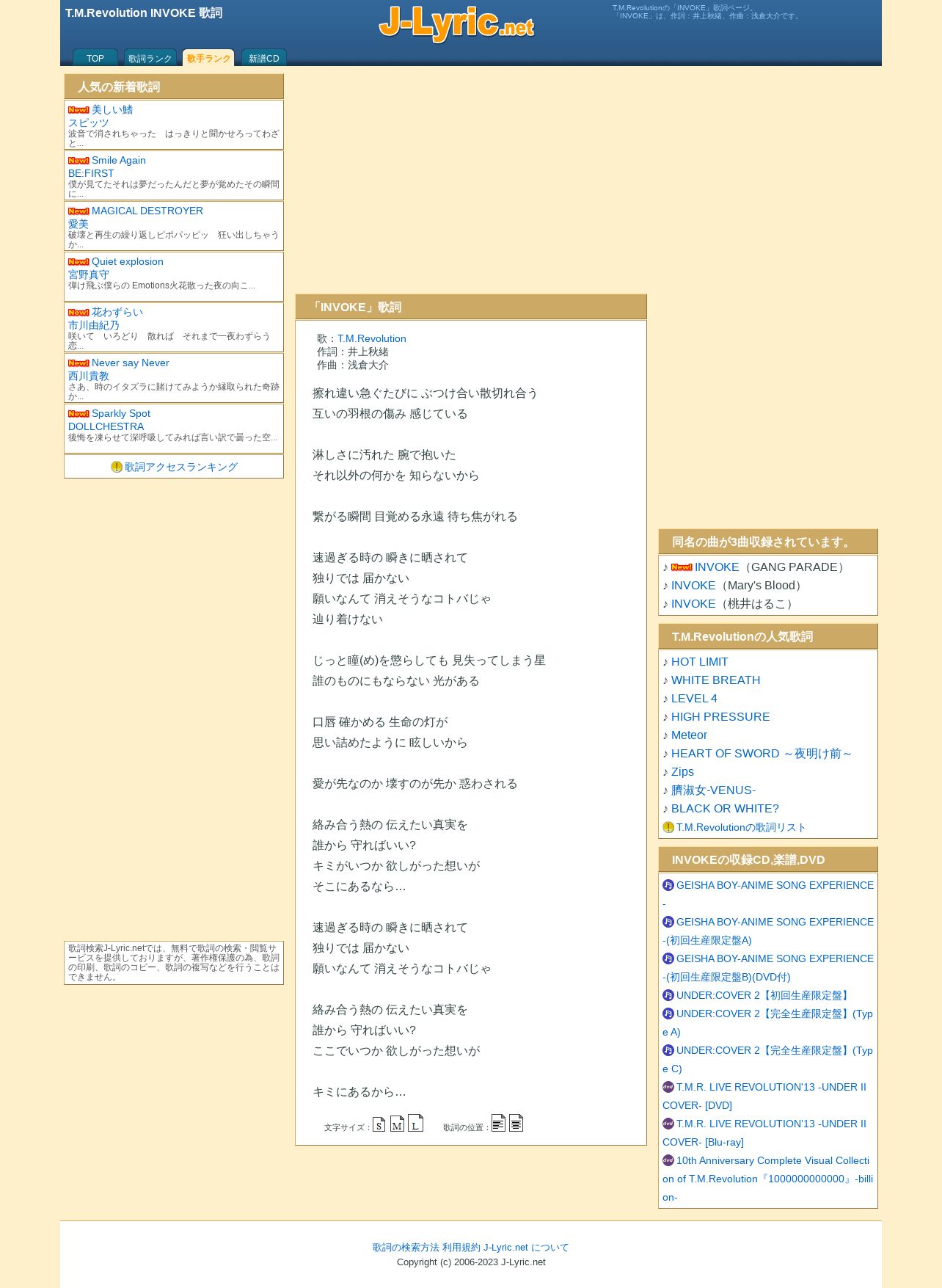The height and width of the screenshot is (1288, 942).
Task: Click icon beside T.M.Revolutionの歌詞リスト
Action: click(668, 827)
